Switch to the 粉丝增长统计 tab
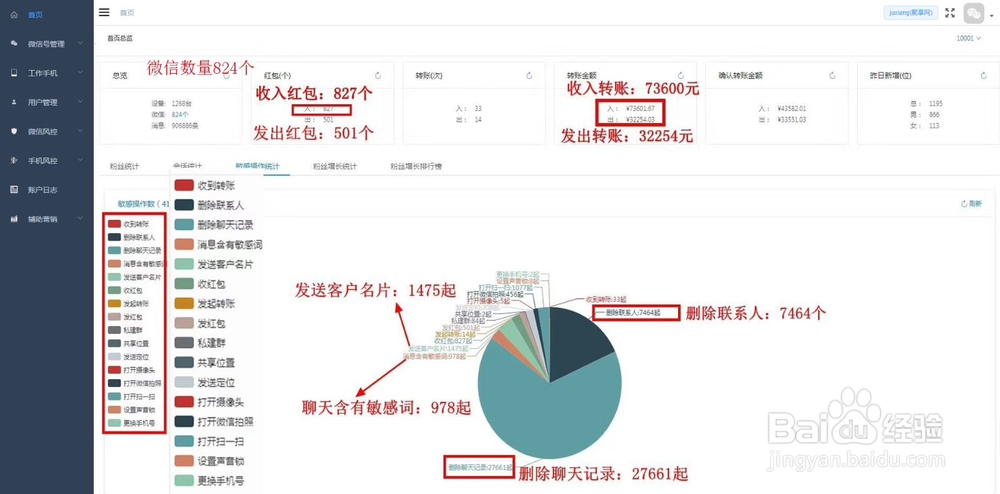This screenshot has width=1000, height=494. coord(334,166)
